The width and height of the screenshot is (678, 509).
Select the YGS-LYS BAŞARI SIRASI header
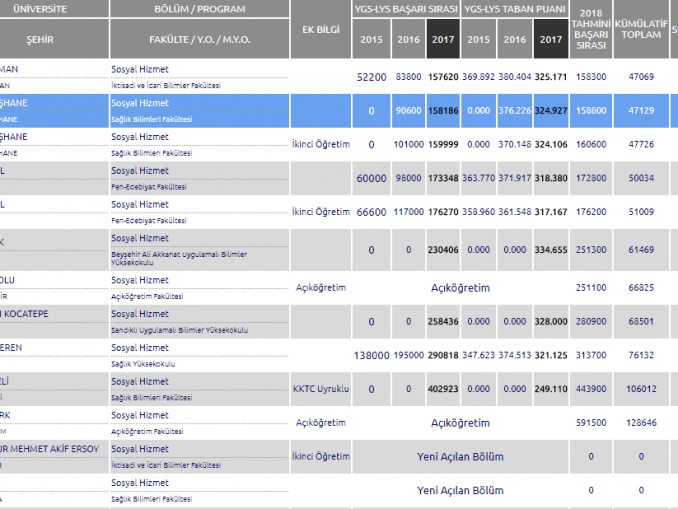coord(406,10)
